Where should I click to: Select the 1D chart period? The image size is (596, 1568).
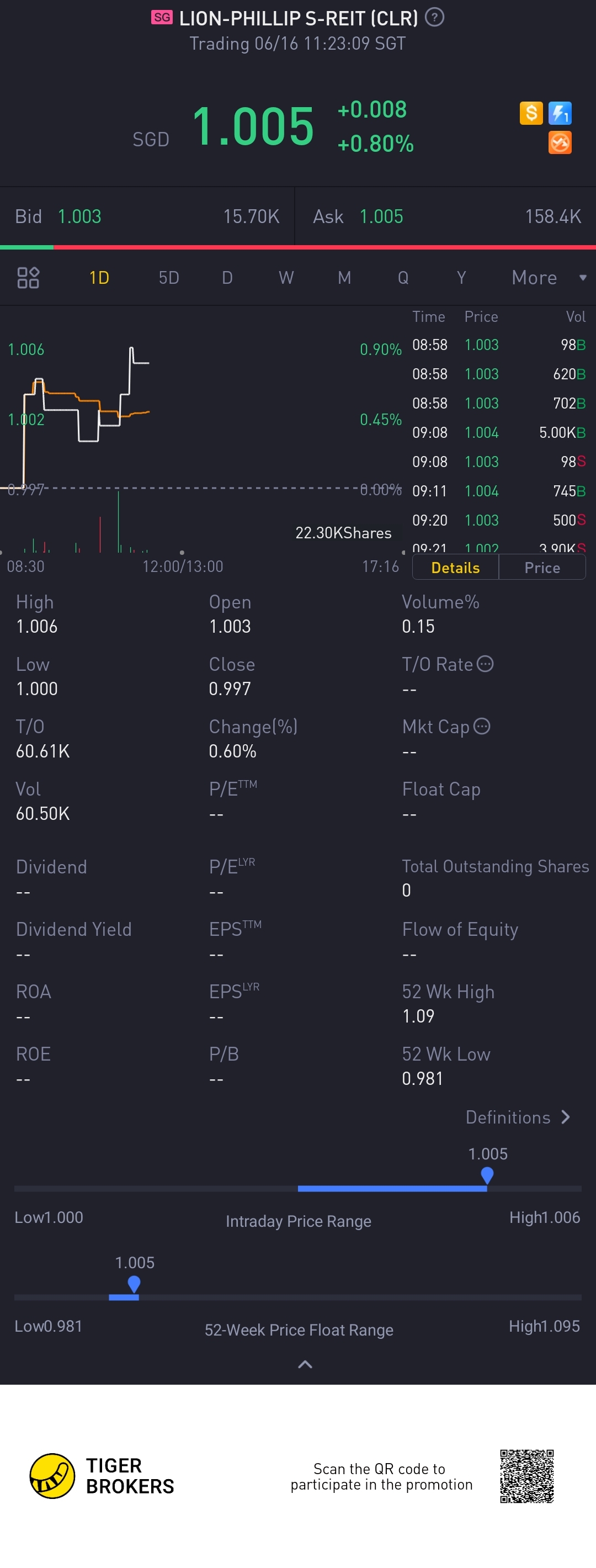click(x=99, y=278)
